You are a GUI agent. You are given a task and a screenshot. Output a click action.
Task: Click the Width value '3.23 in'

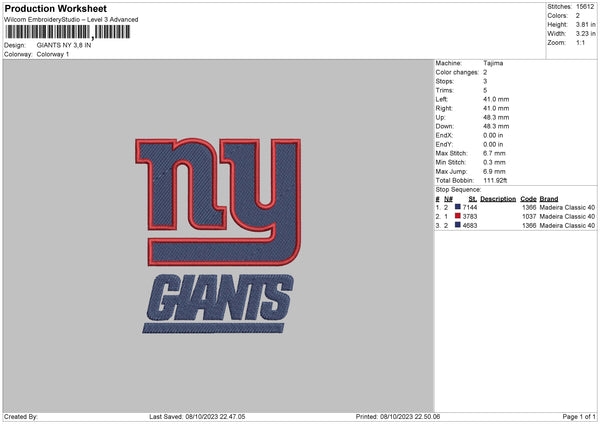tap(586, 34)
